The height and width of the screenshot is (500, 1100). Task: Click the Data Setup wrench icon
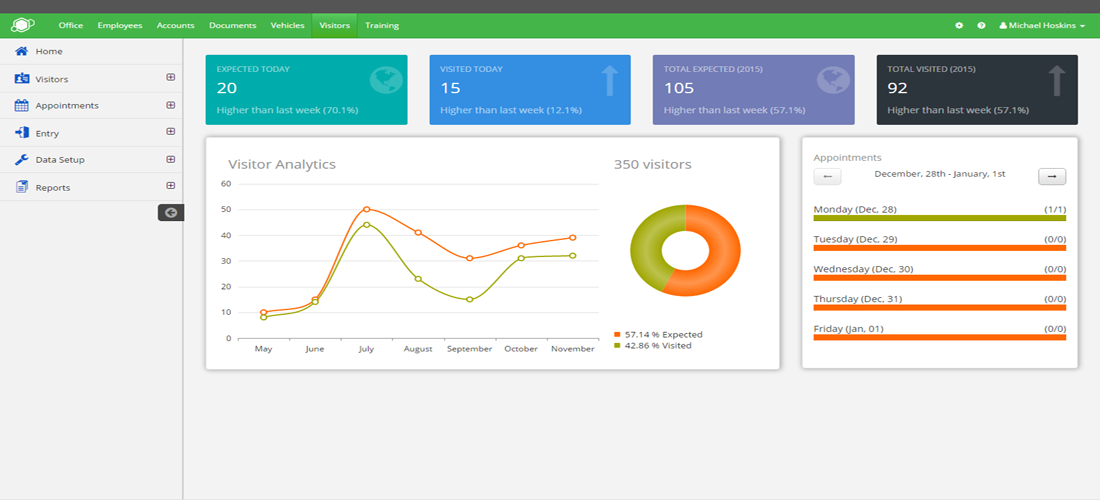[x=21, y=160]
